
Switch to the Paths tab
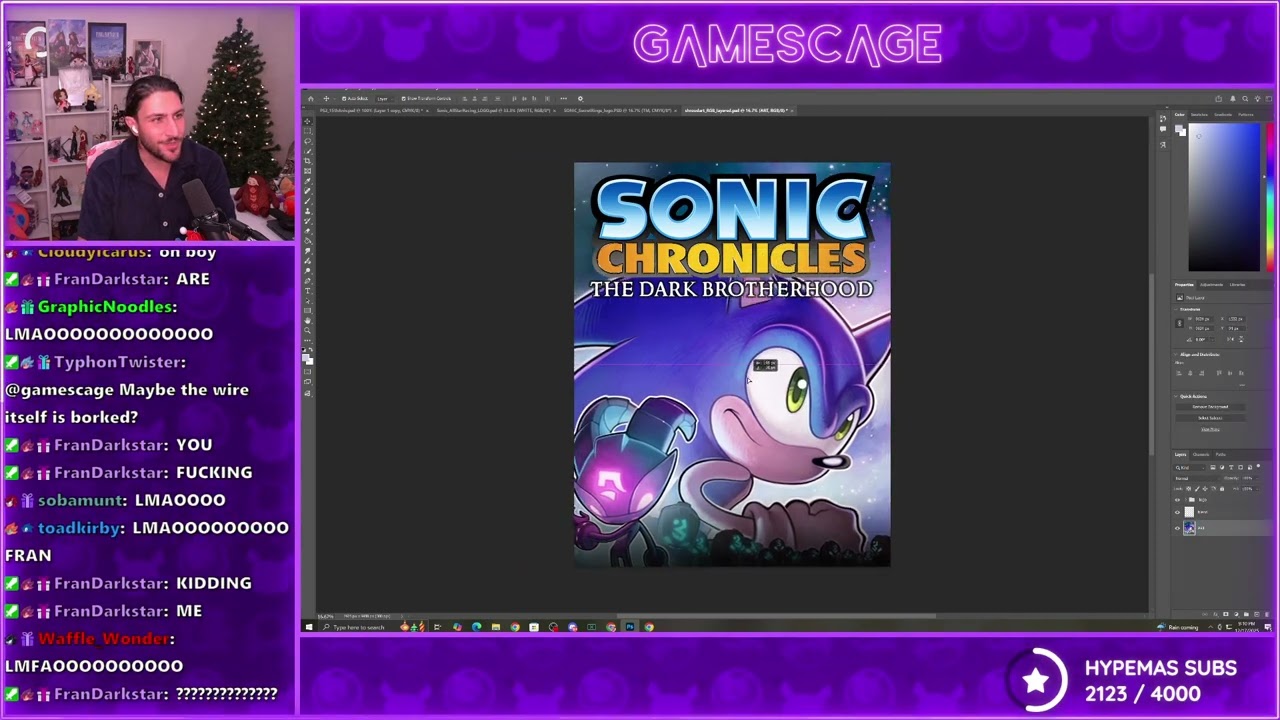pyautogui.click(x=1220, y=454)
